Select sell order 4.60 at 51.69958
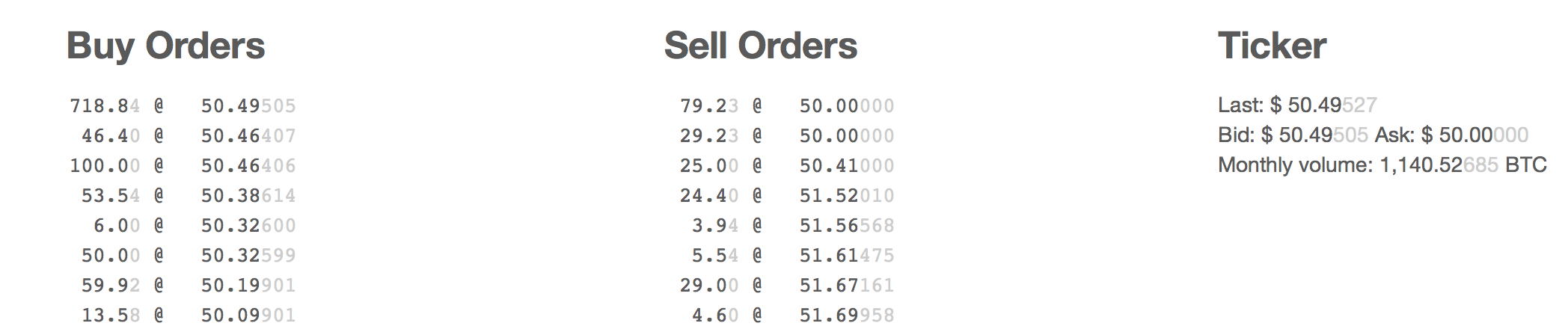This screenshot has width=1568, height=335. point(794,316)
